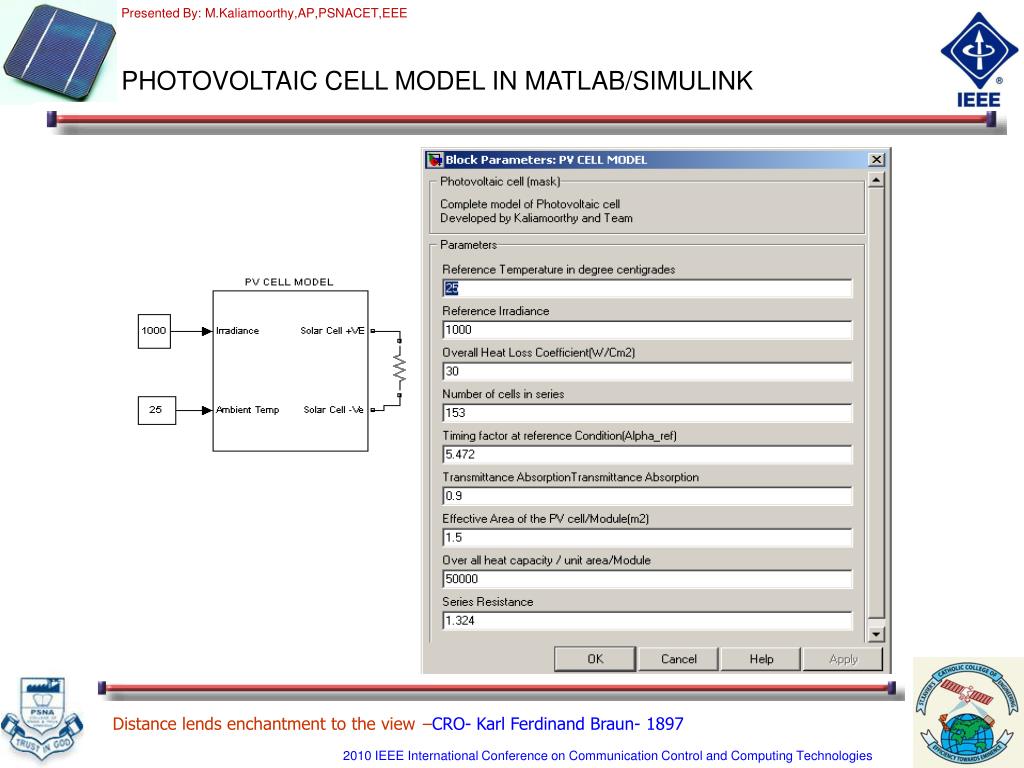The height and width of the screenshot is (768, 1024).
Task: Edit the Overall Heat Loss Coefficient field
Action: (x=647, y=371)
